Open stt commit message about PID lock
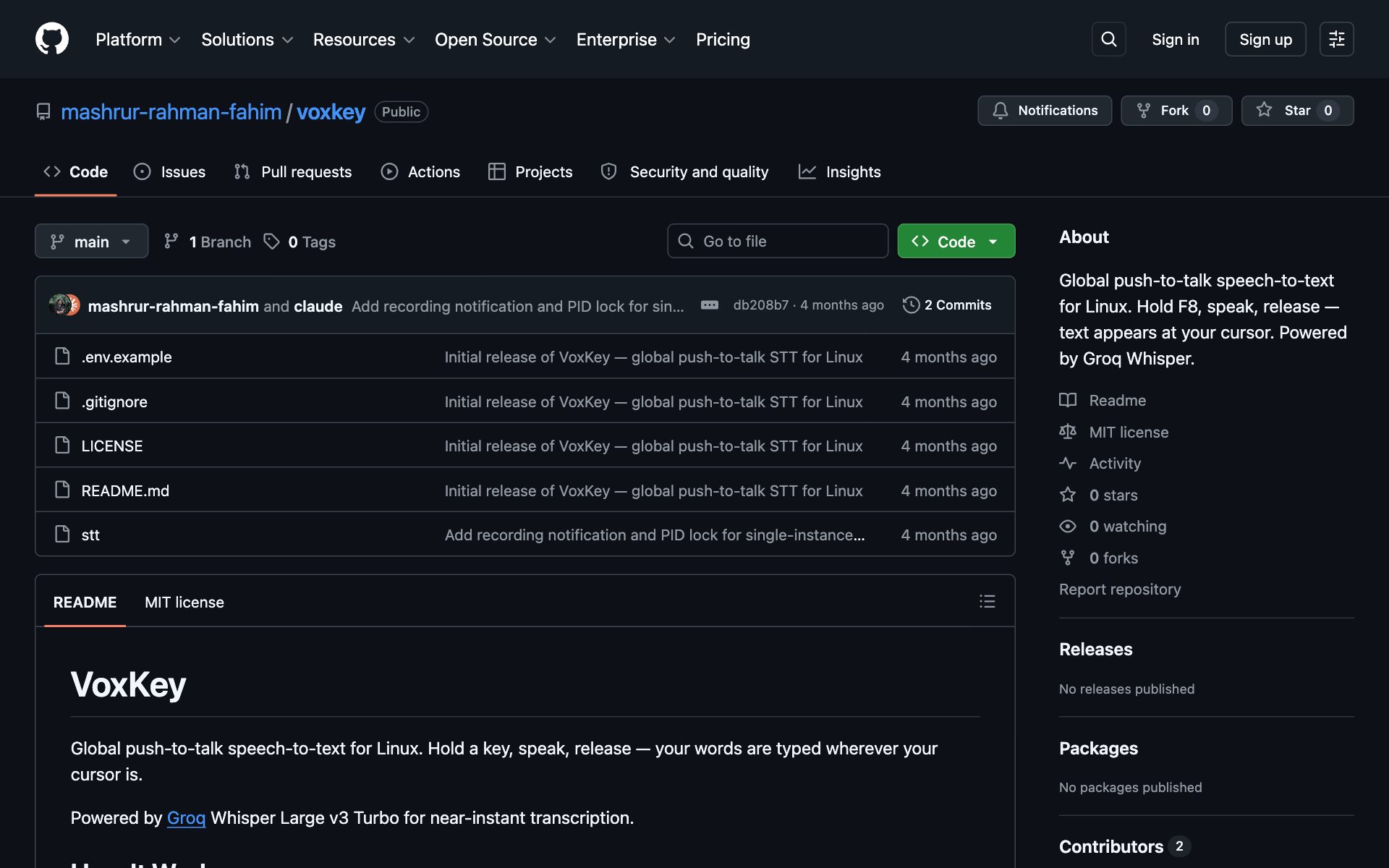The width and height of the screenshot is (1389, 868). [x=655, y=535]
